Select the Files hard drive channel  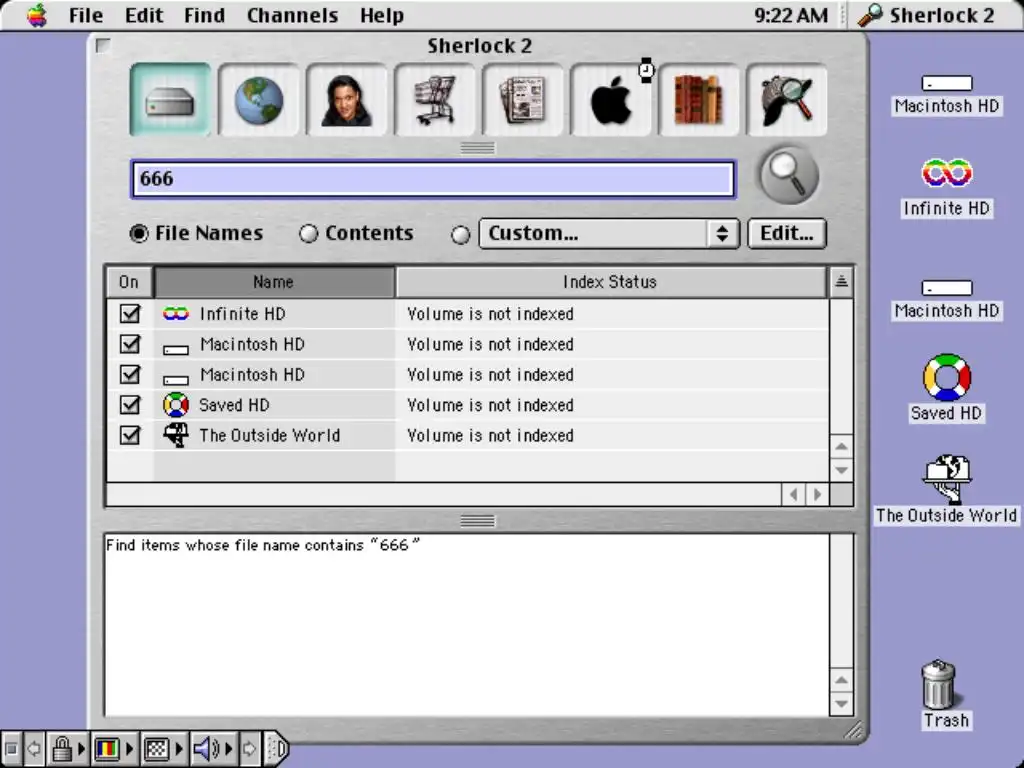[170, 99]
